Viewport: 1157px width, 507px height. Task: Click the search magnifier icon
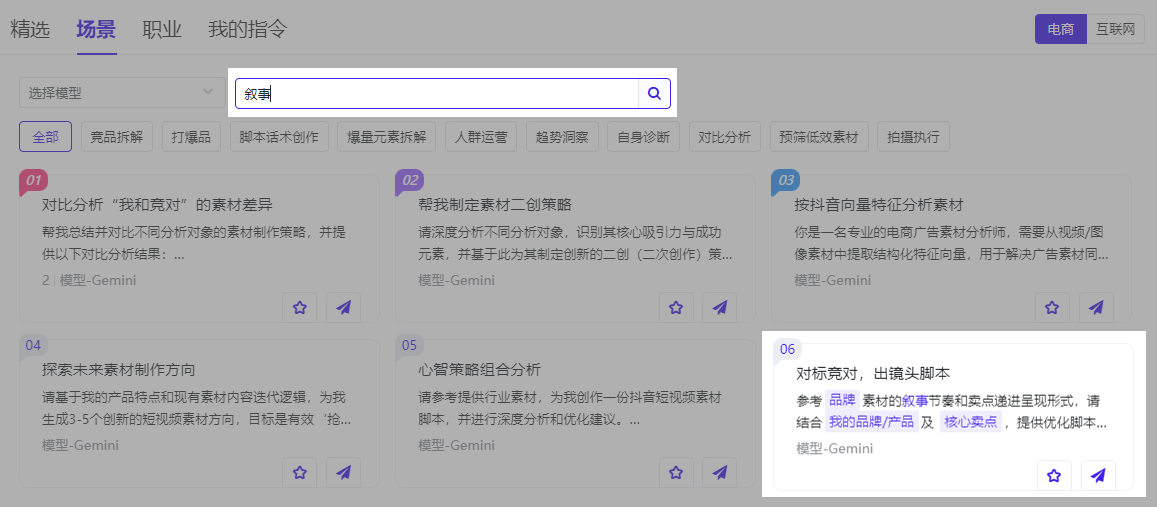coord(654,93)
